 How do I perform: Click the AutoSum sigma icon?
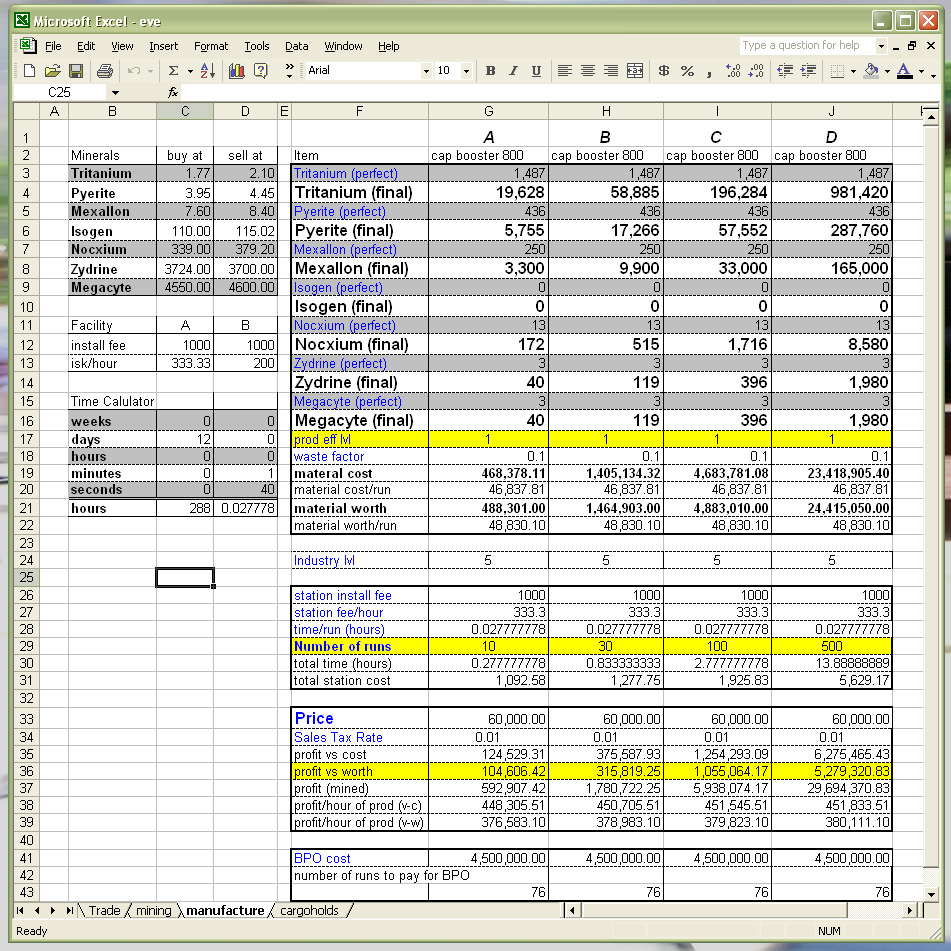(173, 71)
